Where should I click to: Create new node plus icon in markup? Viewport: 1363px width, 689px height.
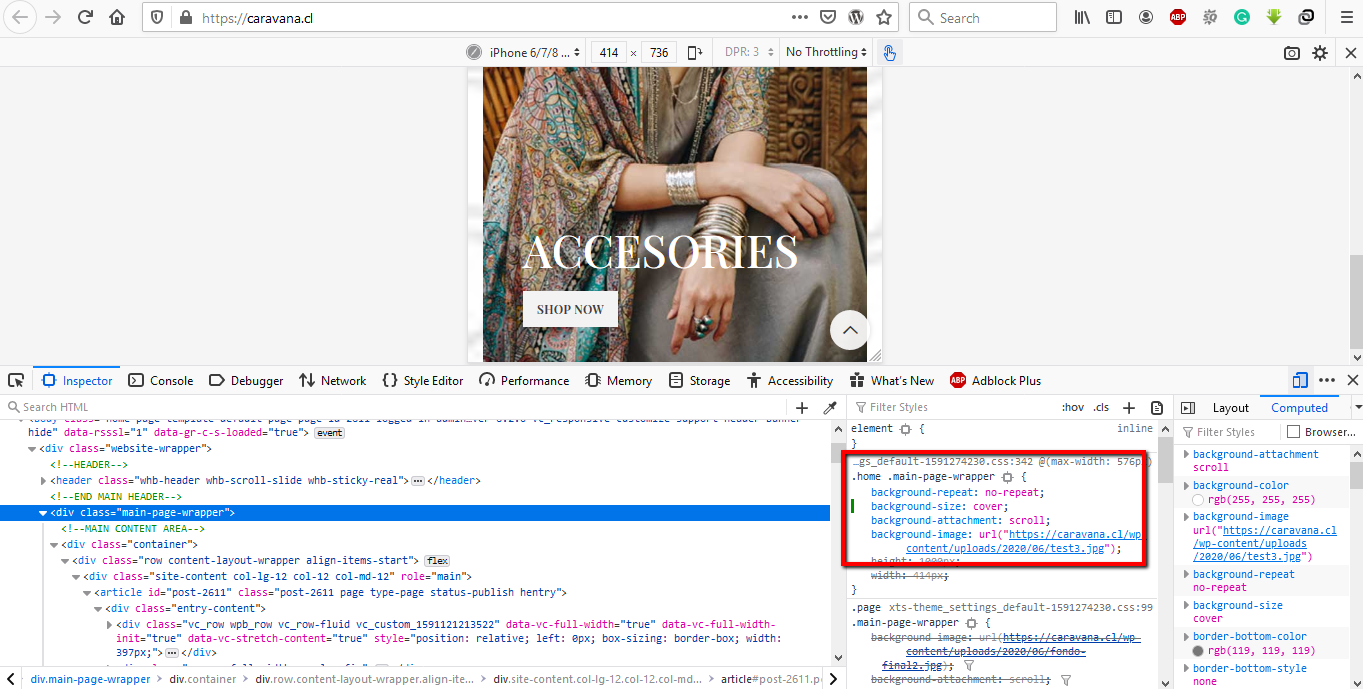point(802,407)
